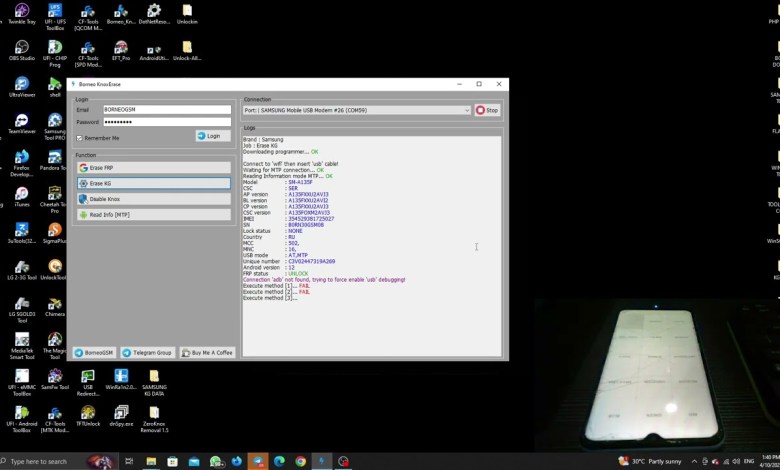The height and width of the screenshot is (470, 780).
Task: Click Buy Me A Coffee button
Action: [x=207, y=352]
